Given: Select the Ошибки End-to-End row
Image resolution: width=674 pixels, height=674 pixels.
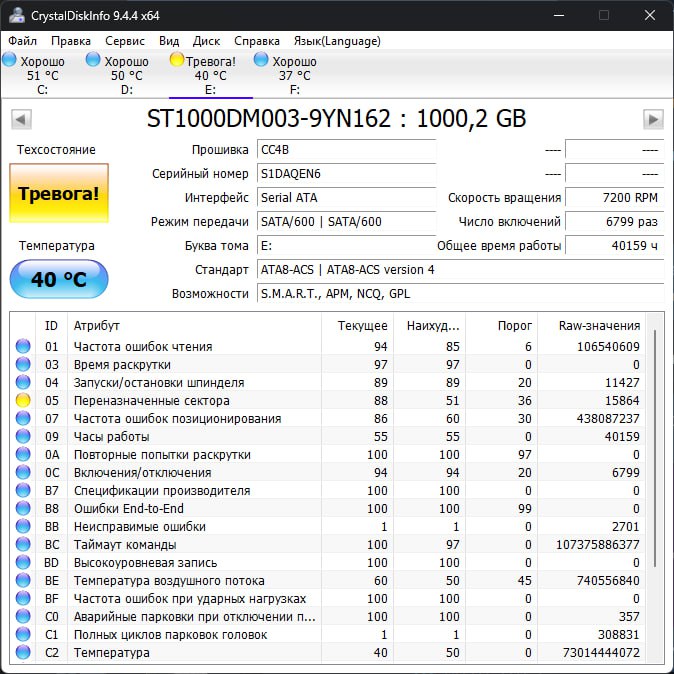Looking at the screenshot, I should click(328, 509).
